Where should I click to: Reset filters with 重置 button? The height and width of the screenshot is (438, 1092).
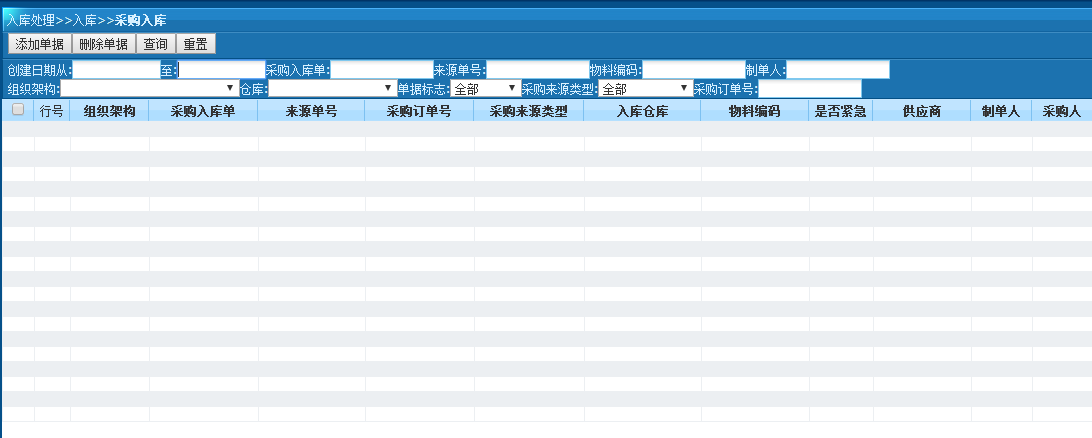tap(196, 45)
